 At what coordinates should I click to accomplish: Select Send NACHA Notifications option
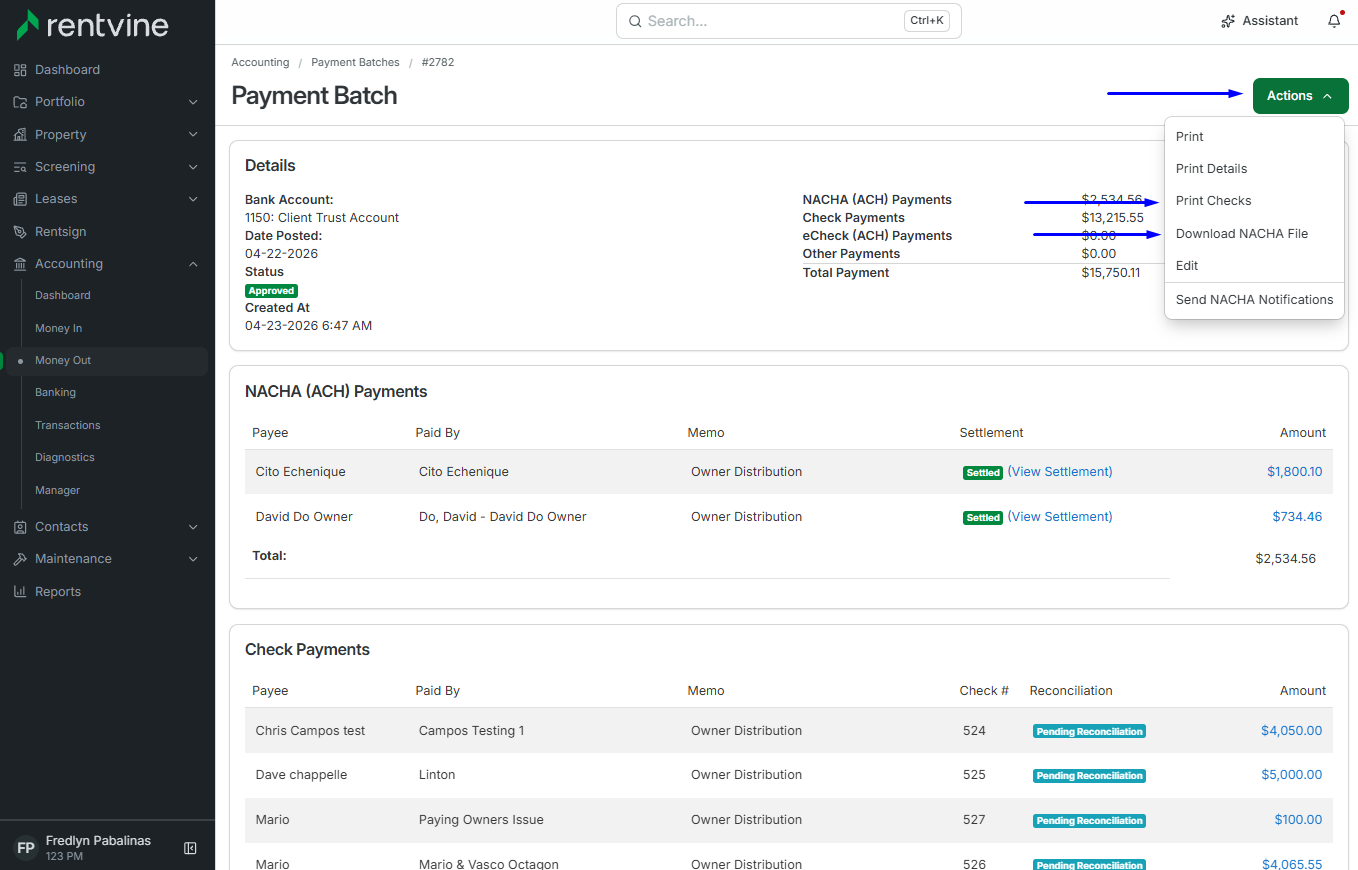click(1254, 300)
